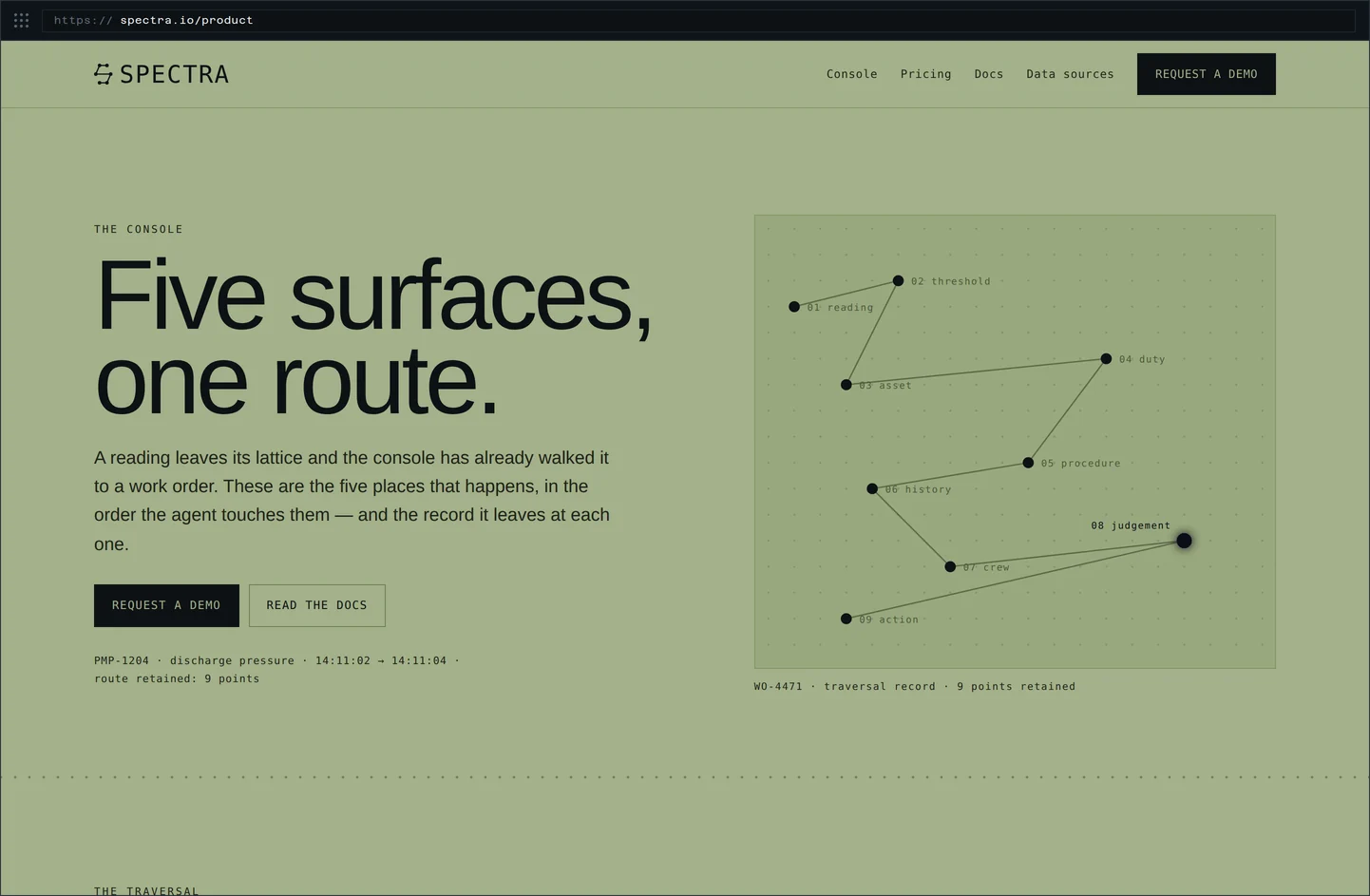The image size is (1370, 896).
Task: Click "route retained: 9 points" text
Action: (177, 678)
